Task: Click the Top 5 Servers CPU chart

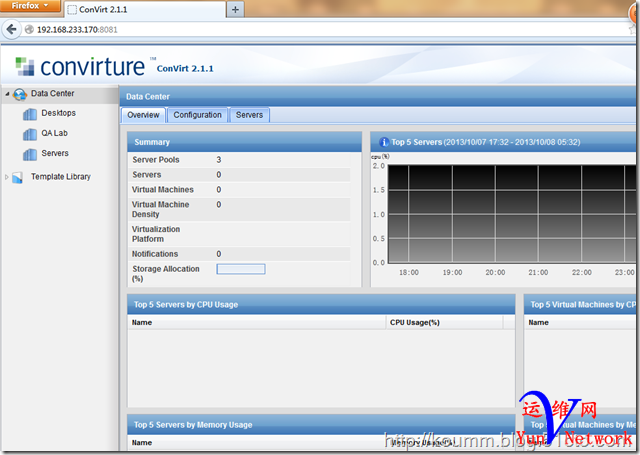Action: pyautogui.click(x=511, y=214)
